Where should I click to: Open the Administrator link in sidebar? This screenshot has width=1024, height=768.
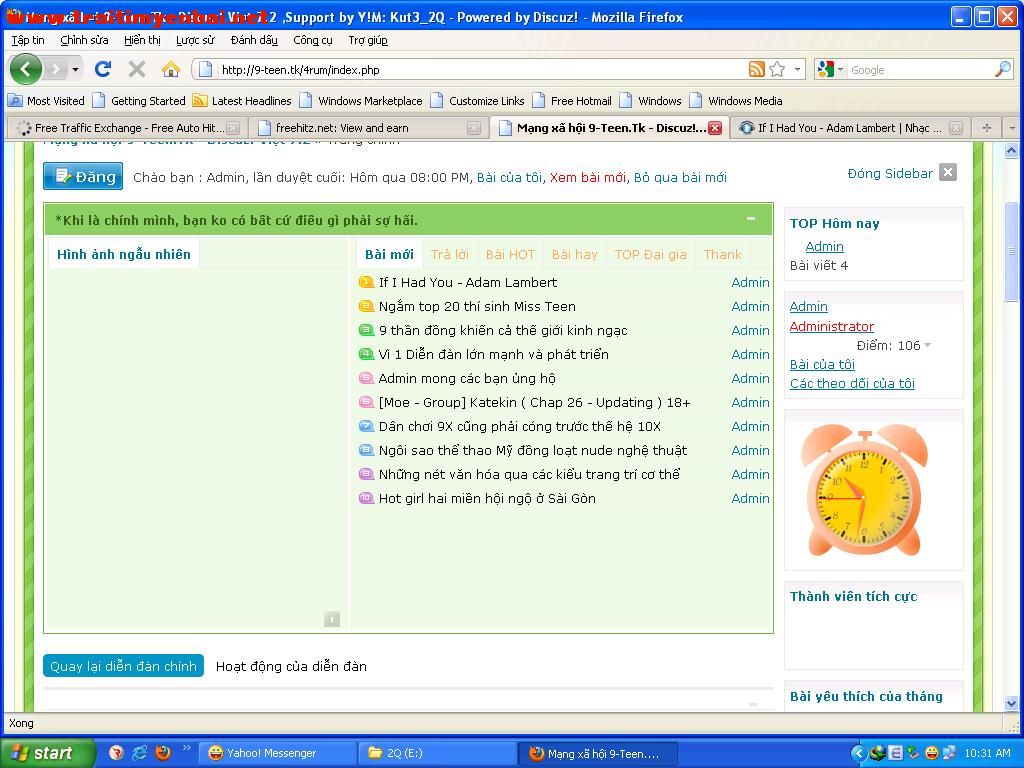(x=831, y=326)
